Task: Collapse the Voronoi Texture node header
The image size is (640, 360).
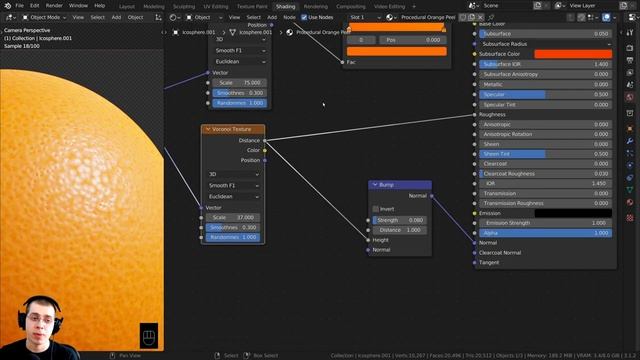Action: click(208, 129)
